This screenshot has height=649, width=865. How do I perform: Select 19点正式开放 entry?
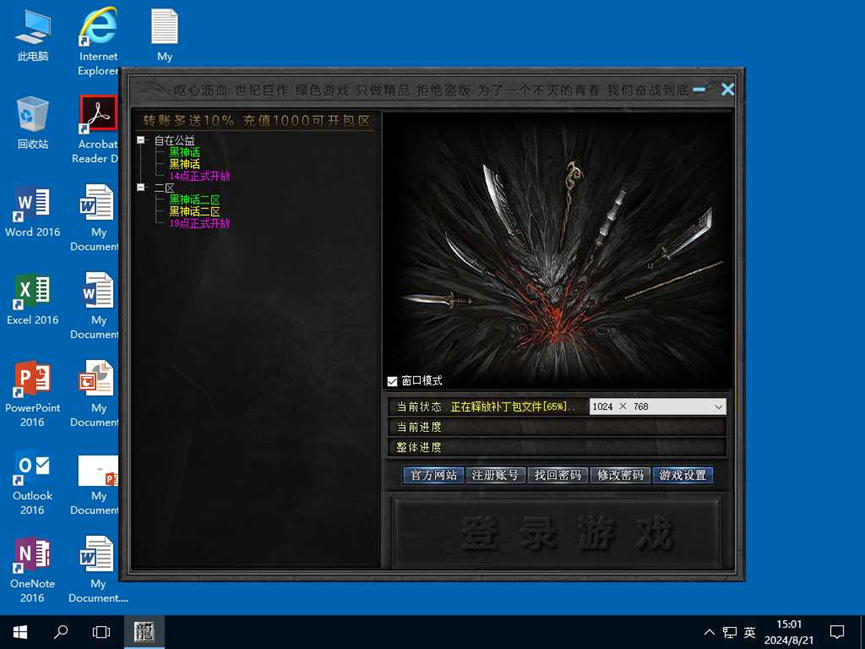199,224
